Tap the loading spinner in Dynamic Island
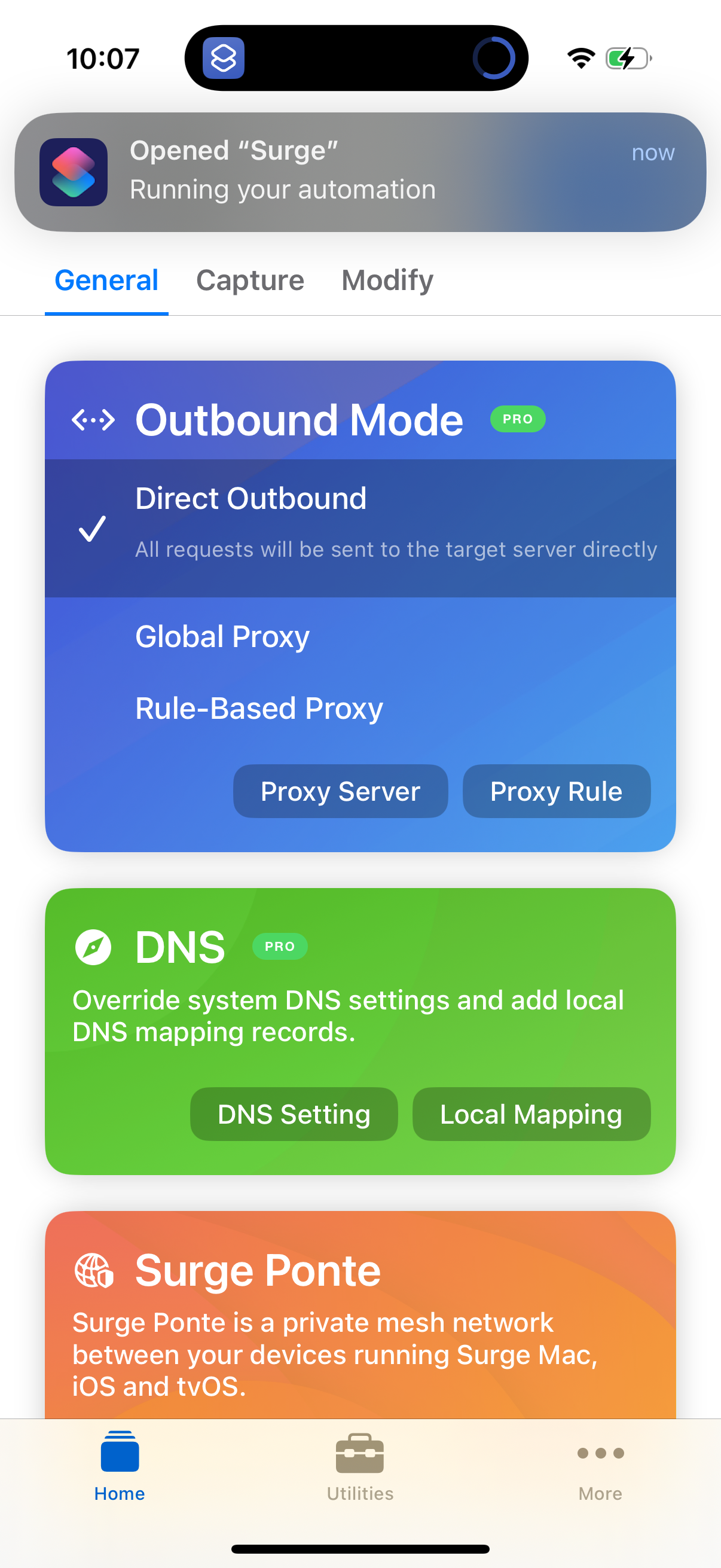Screen dimensions: 721x1568 493,59
